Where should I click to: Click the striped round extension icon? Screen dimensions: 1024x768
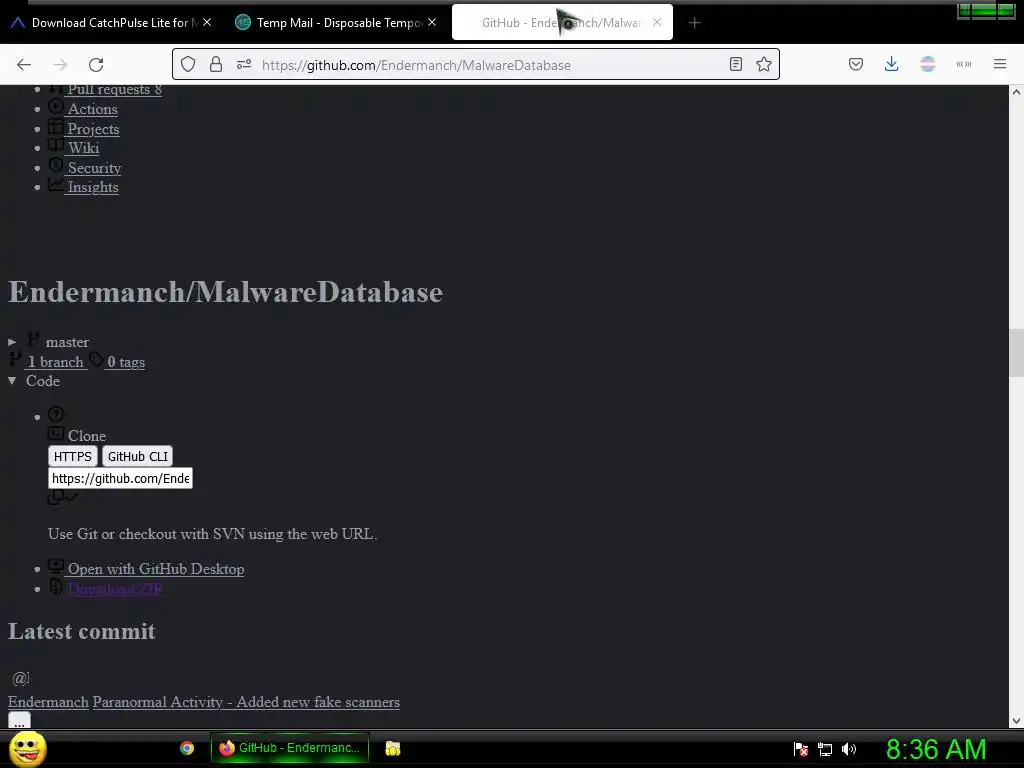pyautogui.click(x=928, y=64)
